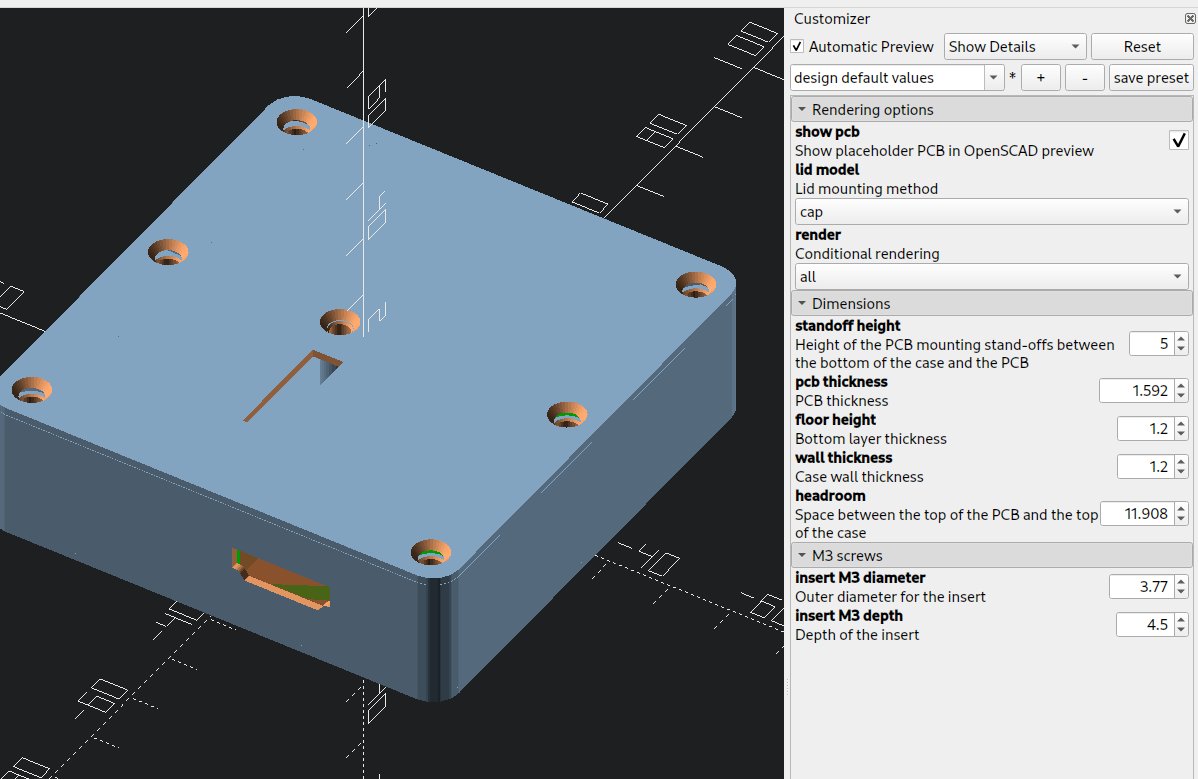The height and width of the screenshot is (779, 1198).
Task: Click the side port cutout on the case
Action: [281, 580]
